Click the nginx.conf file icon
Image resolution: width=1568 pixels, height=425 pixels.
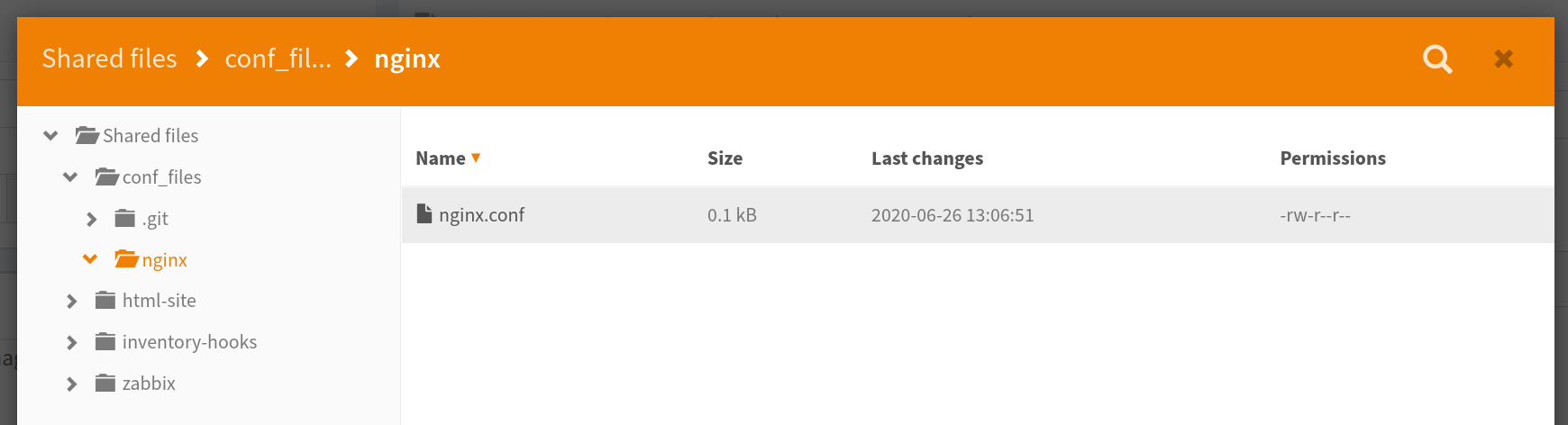tap(424, 213)
